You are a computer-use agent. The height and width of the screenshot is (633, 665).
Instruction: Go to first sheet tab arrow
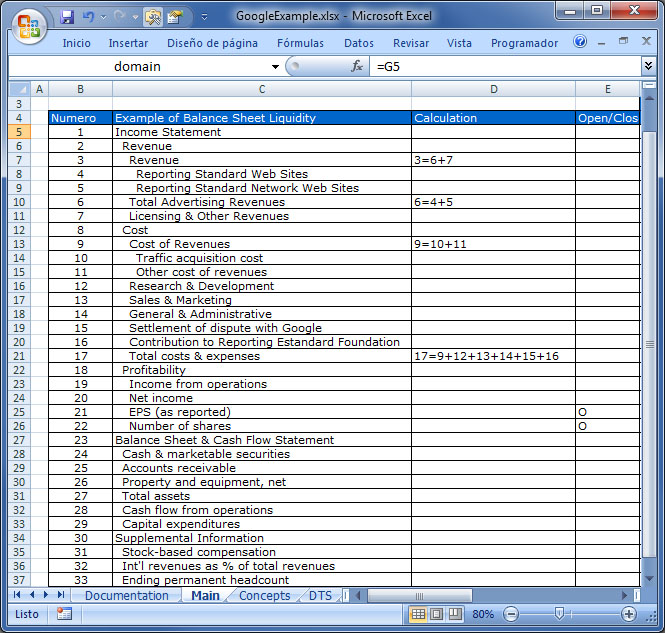(x=17, y=595)
